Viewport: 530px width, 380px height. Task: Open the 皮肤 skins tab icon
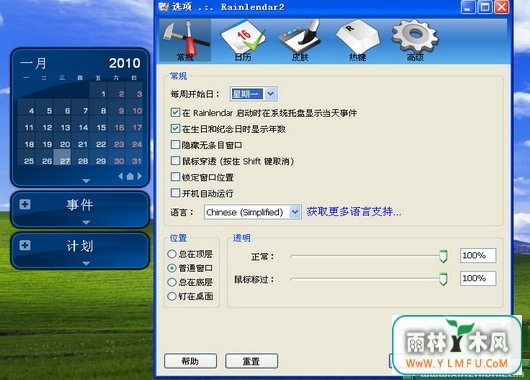point(300,41)
